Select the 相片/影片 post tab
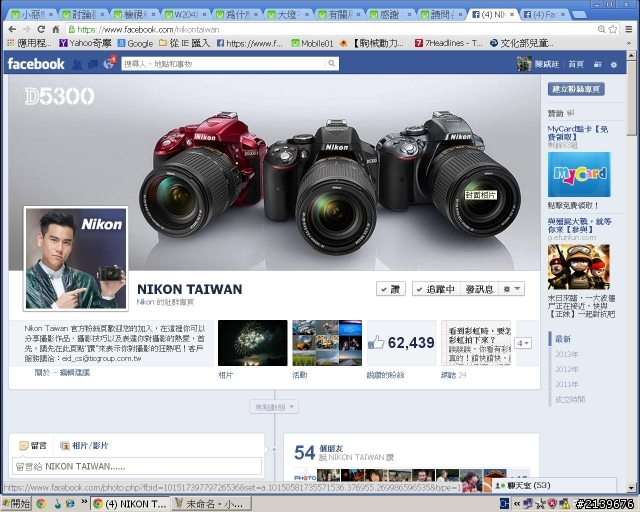This screenshot has height=512, width=640. (x=84, y=445)
